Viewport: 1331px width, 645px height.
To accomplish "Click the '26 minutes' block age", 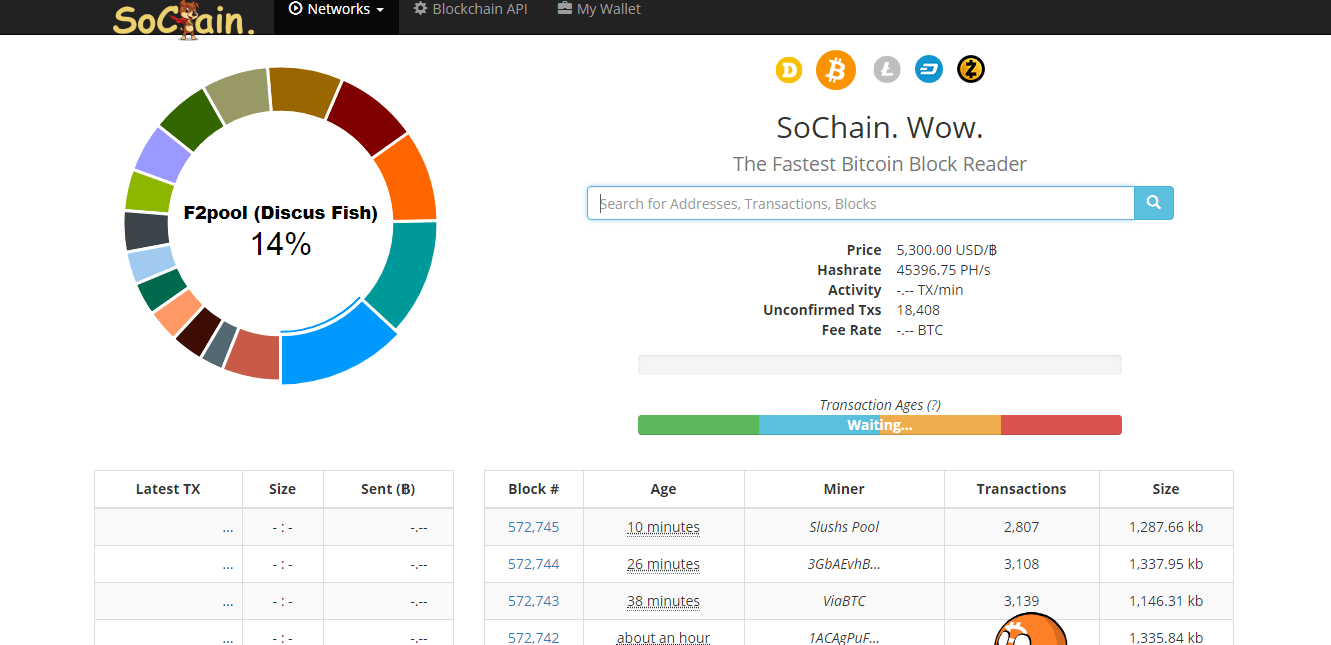I will [x=663, y=564].
